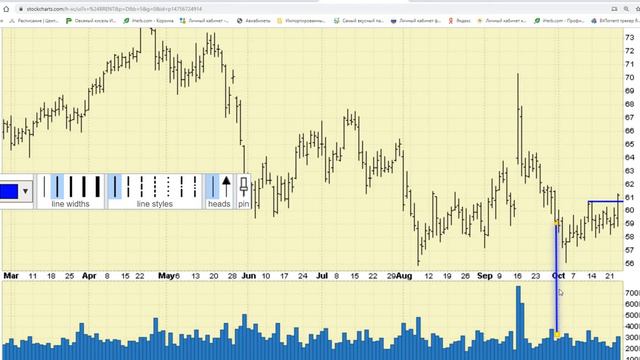Choose the dotted line style

pyautogui.click(x=168, y=187)
